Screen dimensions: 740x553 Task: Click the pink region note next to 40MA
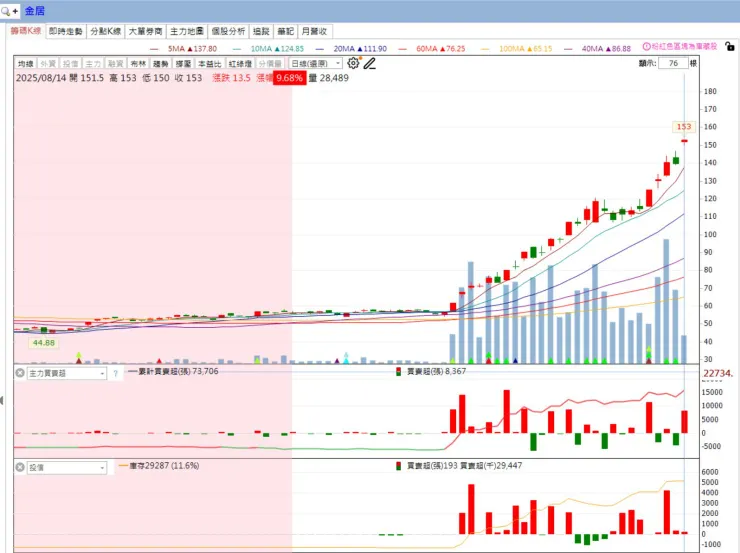[x=680, y=47]
